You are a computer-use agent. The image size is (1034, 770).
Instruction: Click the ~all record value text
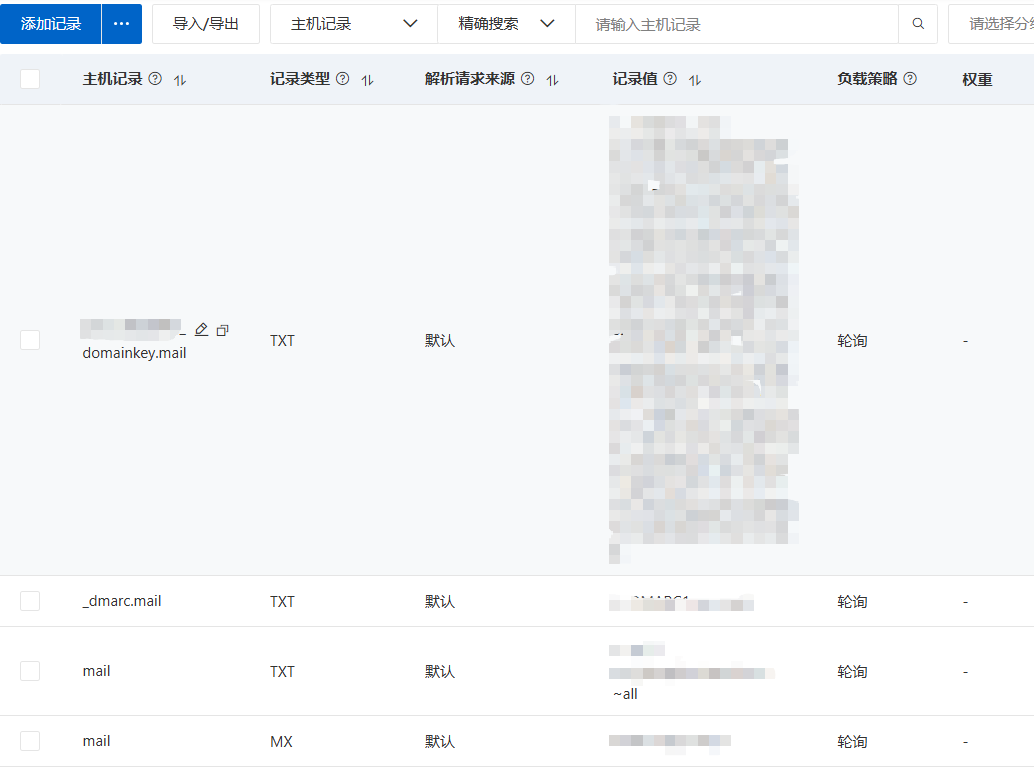point(625,694)
